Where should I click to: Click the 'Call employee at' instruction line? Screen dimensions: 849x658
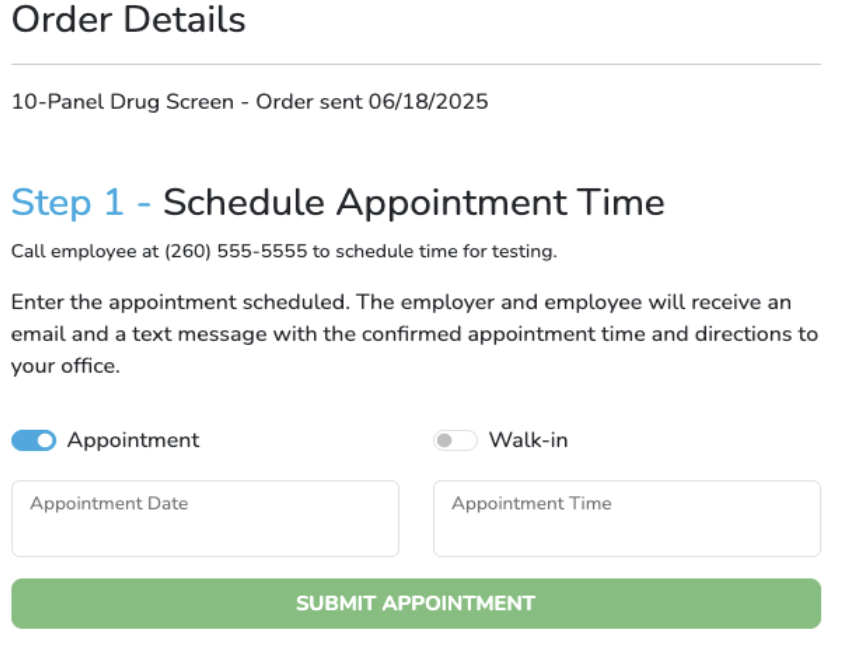(x=85, y=251)
